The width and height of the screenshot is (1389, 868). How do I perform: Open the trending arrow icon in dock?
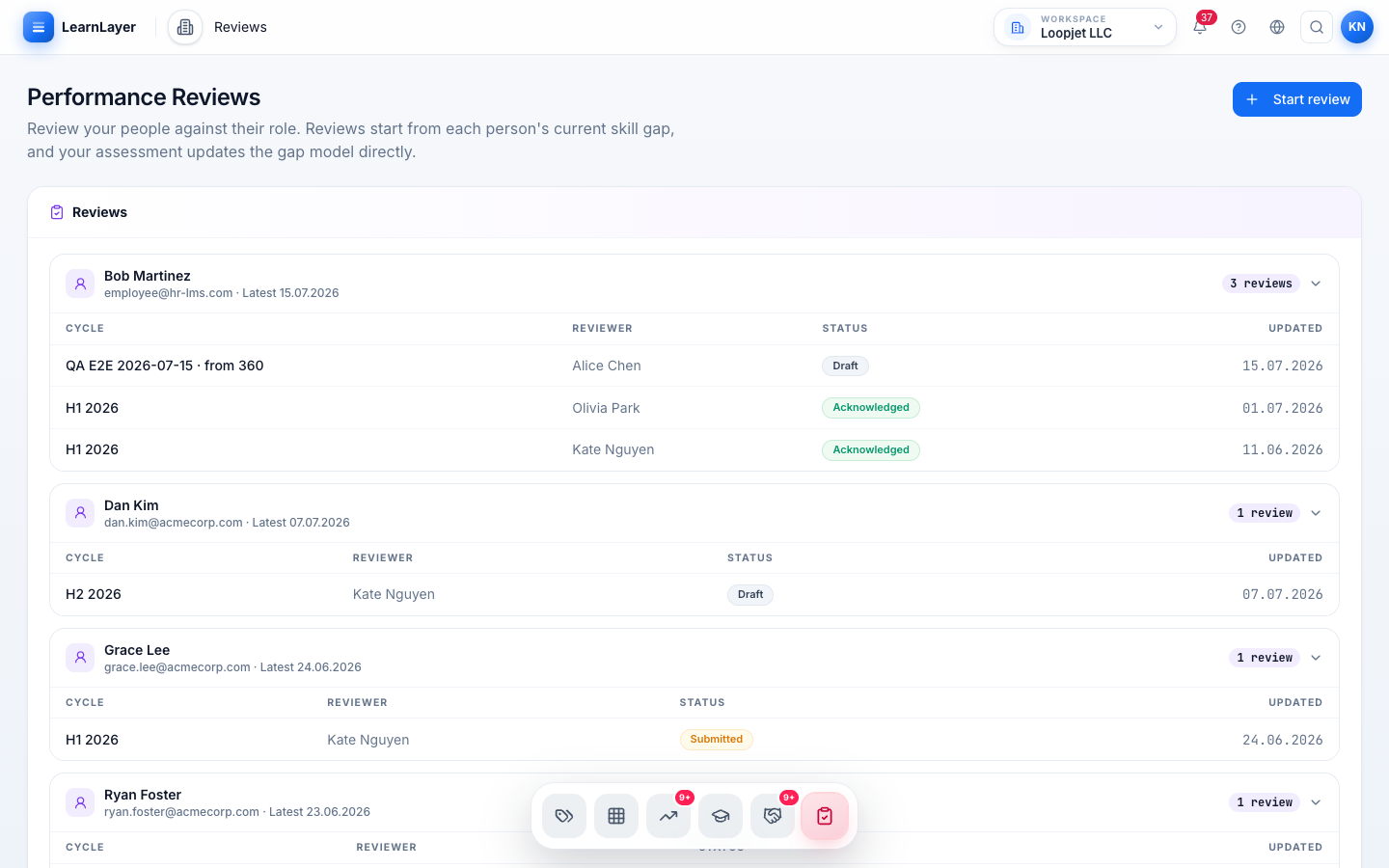click(x=668, y=816)
